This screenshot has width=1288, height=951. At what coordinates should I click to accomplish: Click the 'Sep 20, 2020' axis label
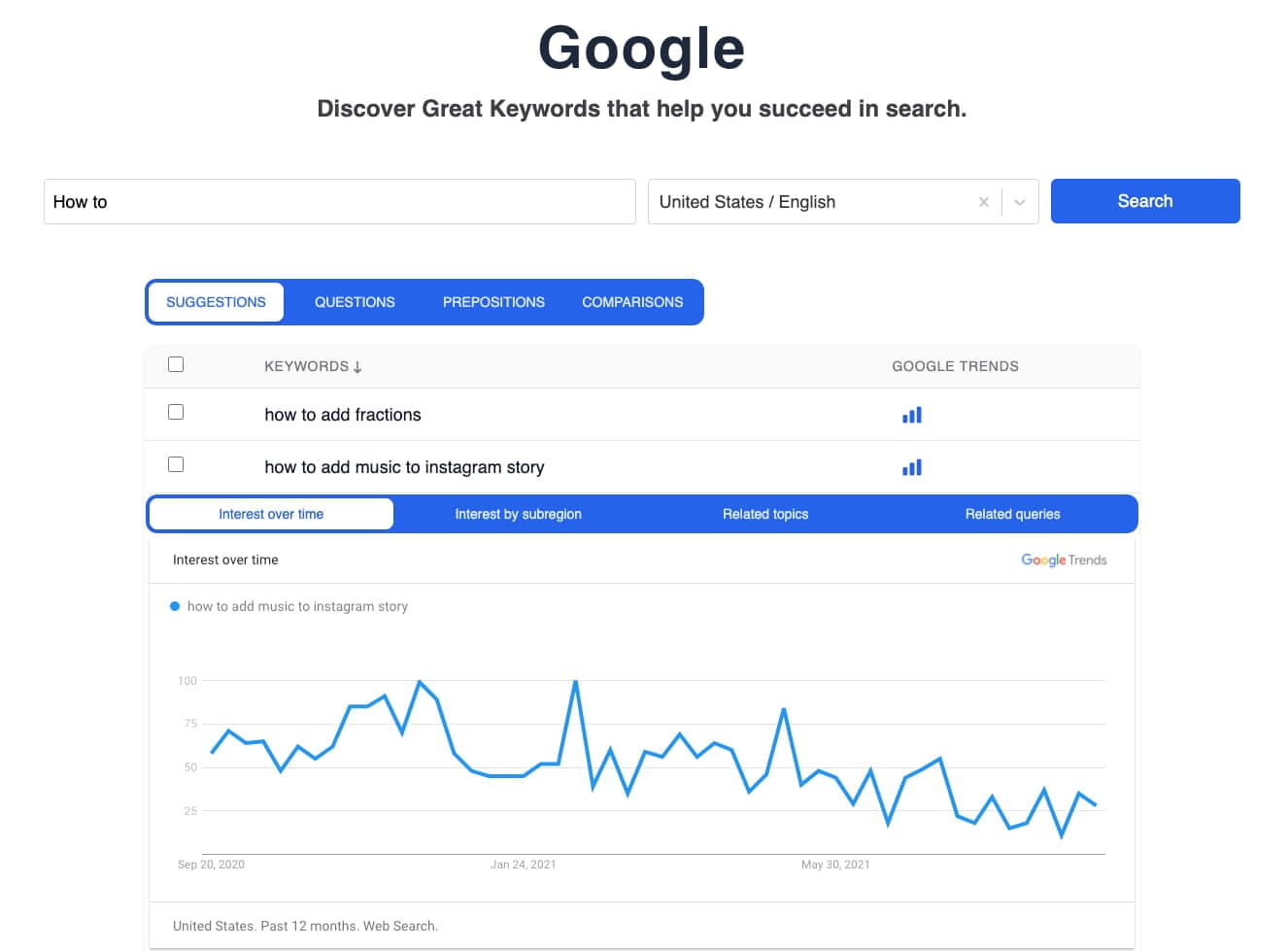[x=211, y=865]
